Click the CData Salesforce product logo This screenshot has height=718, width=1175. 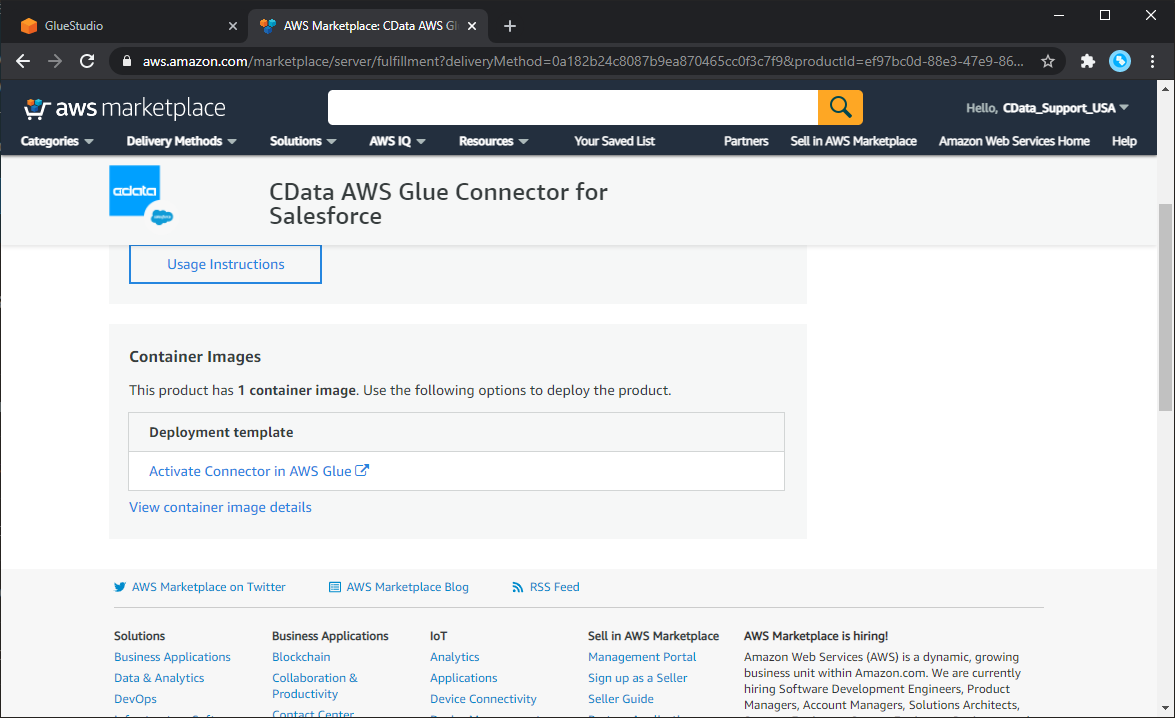(140, 196)
